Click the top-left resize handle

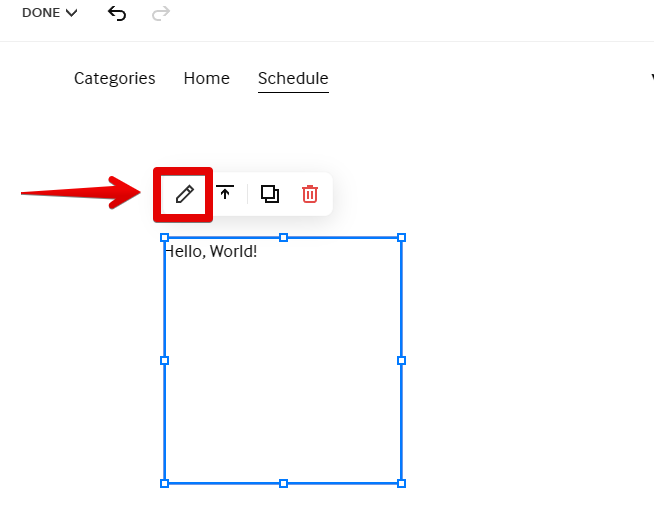(165, 238)
